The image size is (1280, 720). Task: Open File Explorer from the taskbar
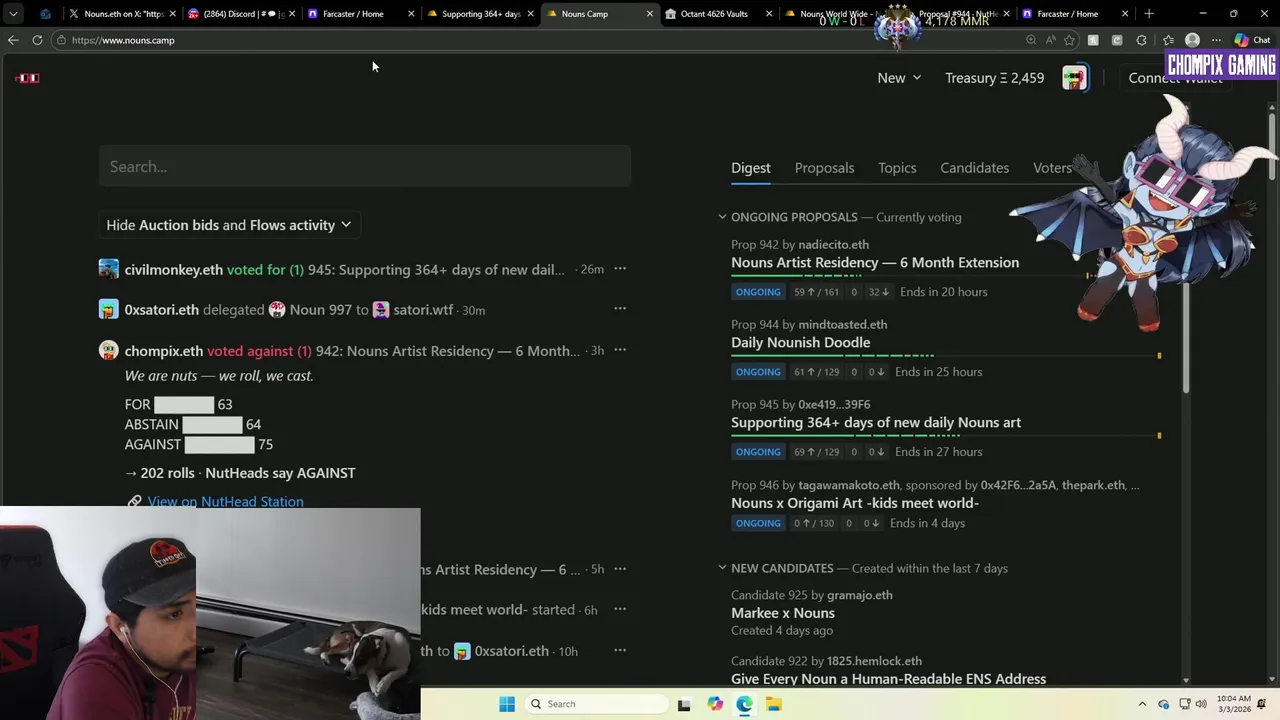[774, 704]
